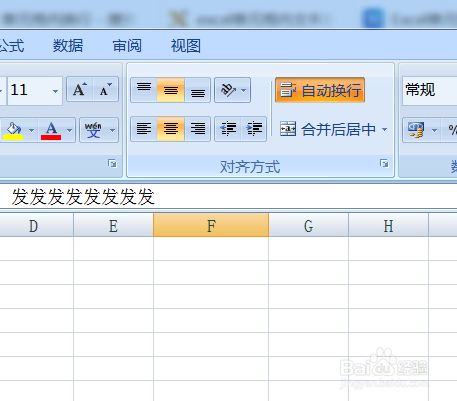Viewport: 457px width, 401px height.
Task: Select column D header
Action: (37, 226)
